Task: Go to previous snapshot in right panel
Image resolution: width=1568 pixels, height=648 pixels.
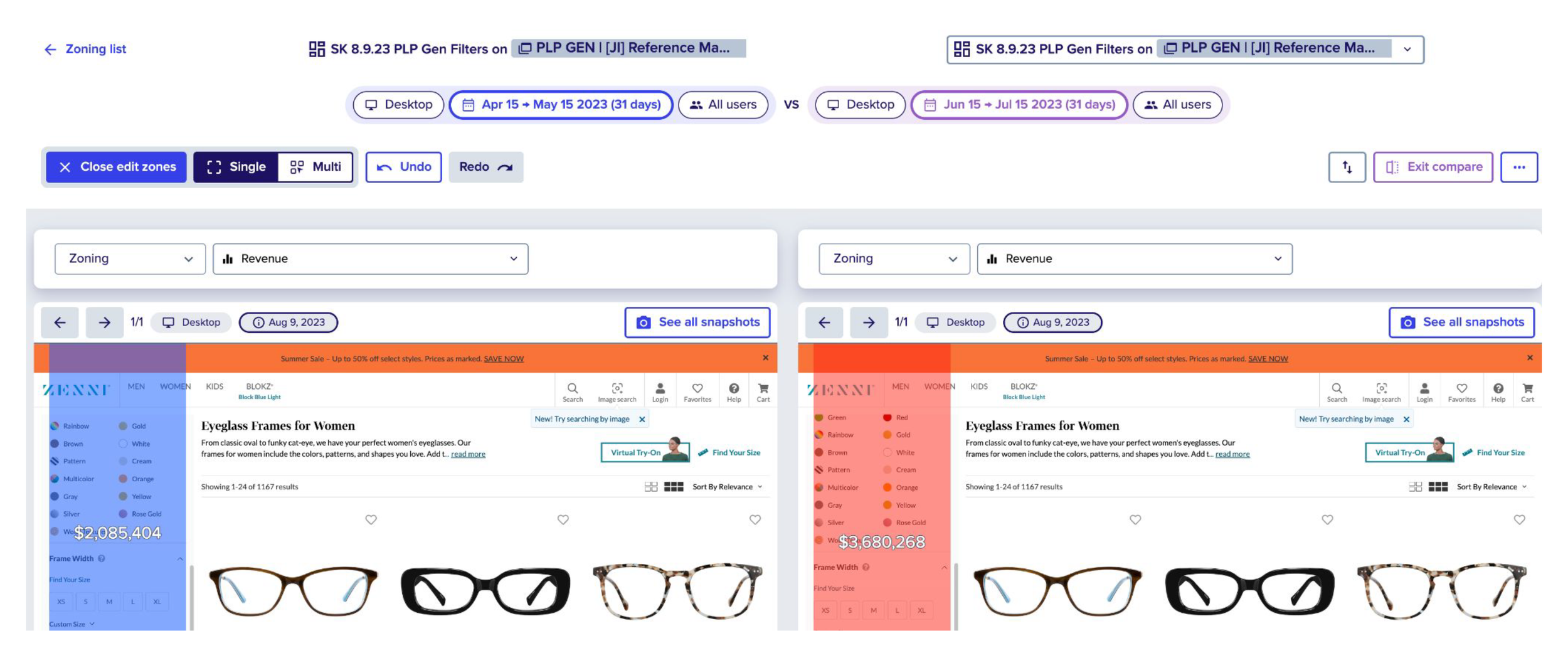Action: pyautogui.click(x=824, y=322)
